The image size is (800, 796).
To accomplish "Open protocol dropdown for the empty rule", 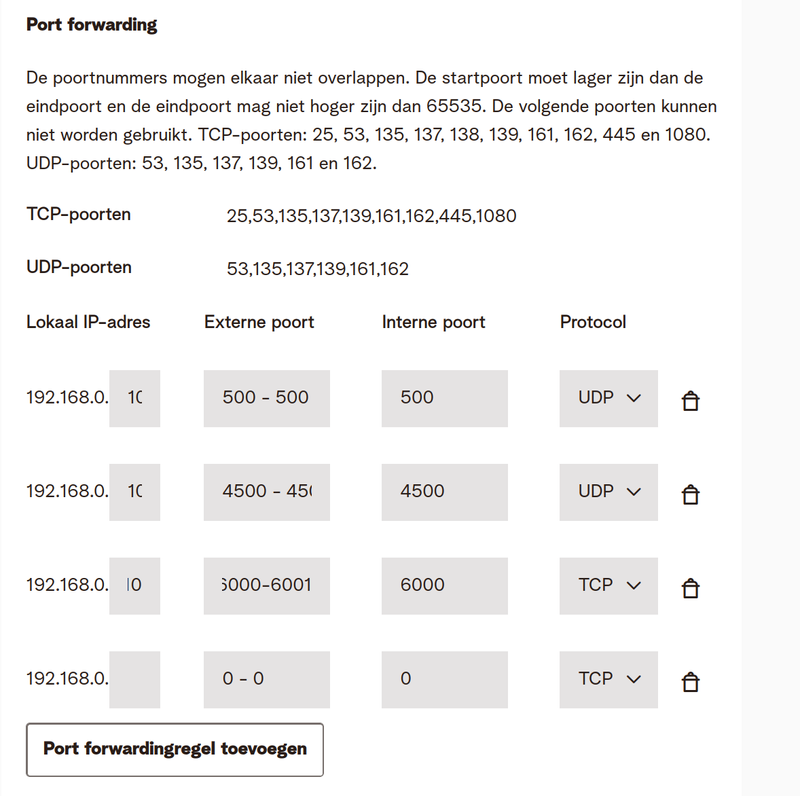I will [608, 679].
